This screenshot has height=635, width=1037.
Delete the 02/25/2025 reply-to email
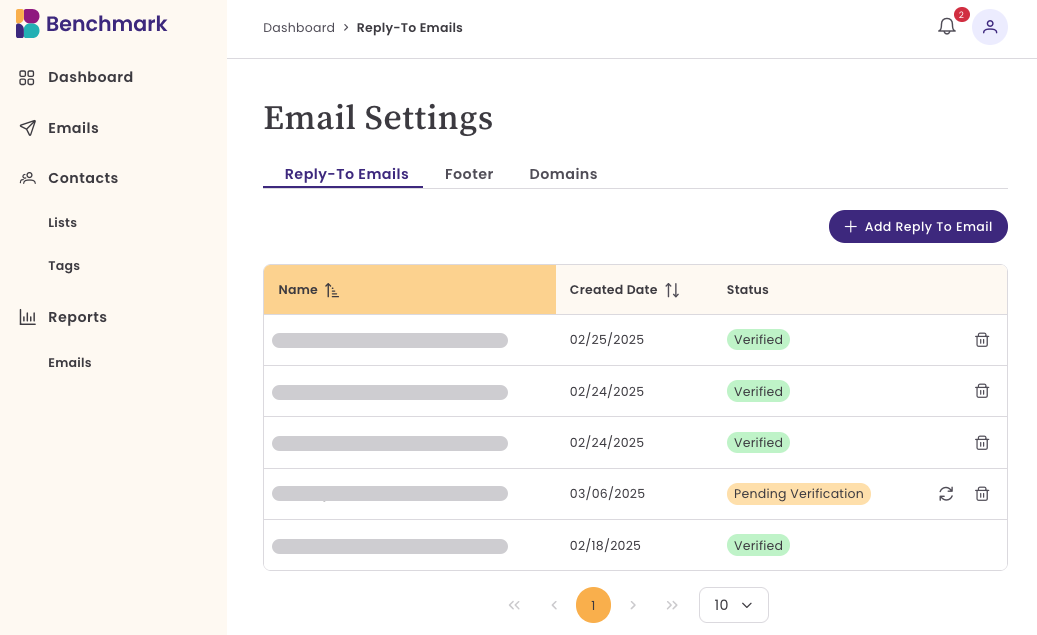click(x=981, y=340)
